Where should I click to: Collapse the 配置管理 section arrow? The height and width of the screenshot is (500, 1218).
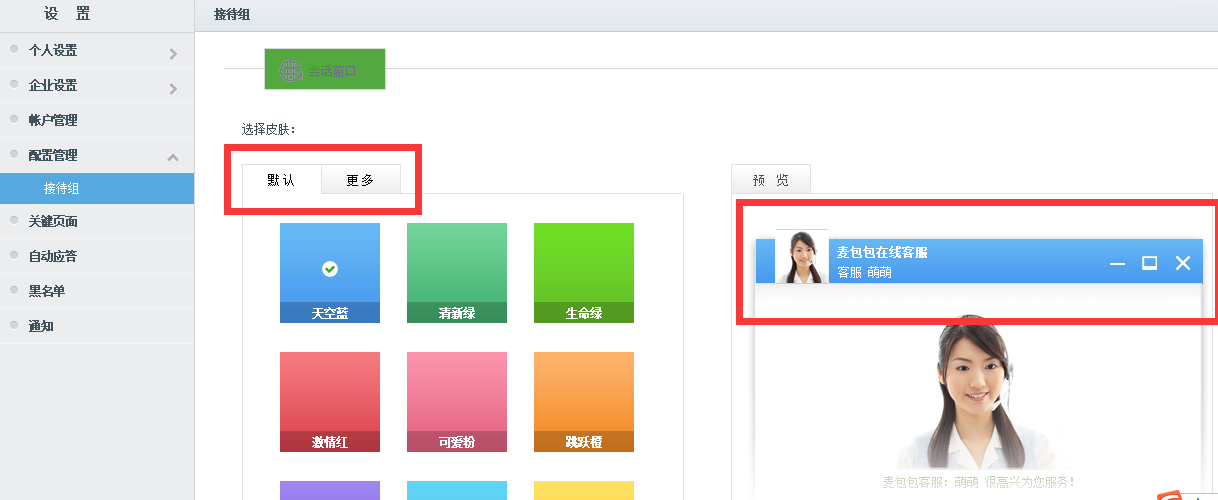click(x=173, y=157)
